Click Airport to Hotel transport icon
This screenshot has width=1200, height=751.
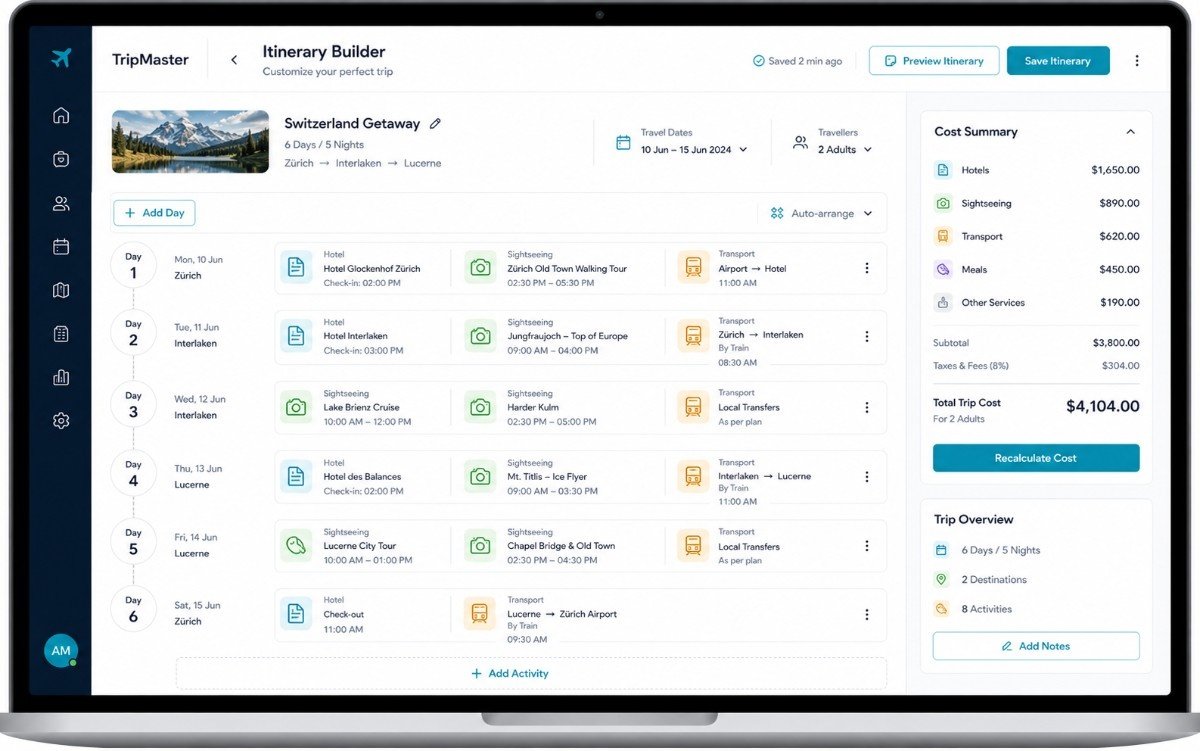point(693,268)
